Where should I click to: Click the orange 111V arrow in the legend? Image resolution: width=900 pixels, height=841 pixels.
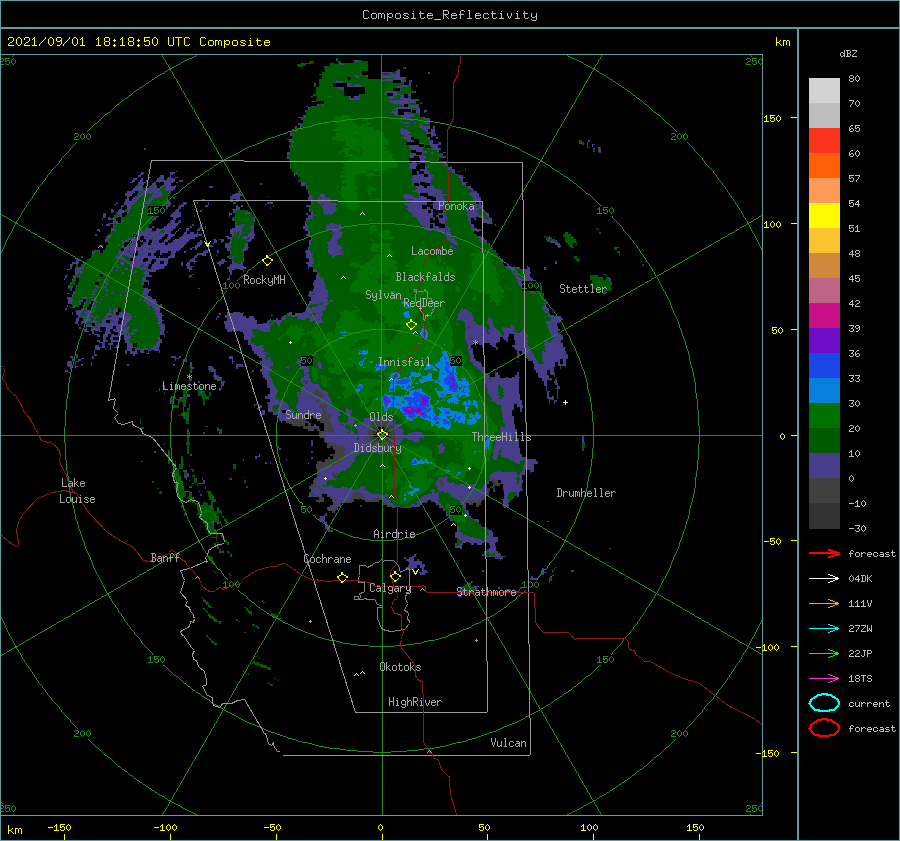click(x=824, y=603)
